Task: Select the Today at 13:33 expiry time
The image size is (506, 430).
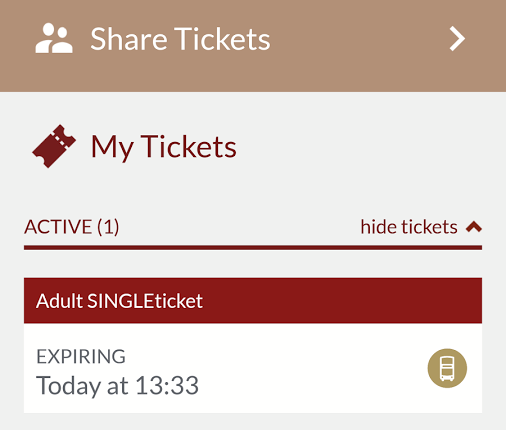Action: [x=117, y=386]
